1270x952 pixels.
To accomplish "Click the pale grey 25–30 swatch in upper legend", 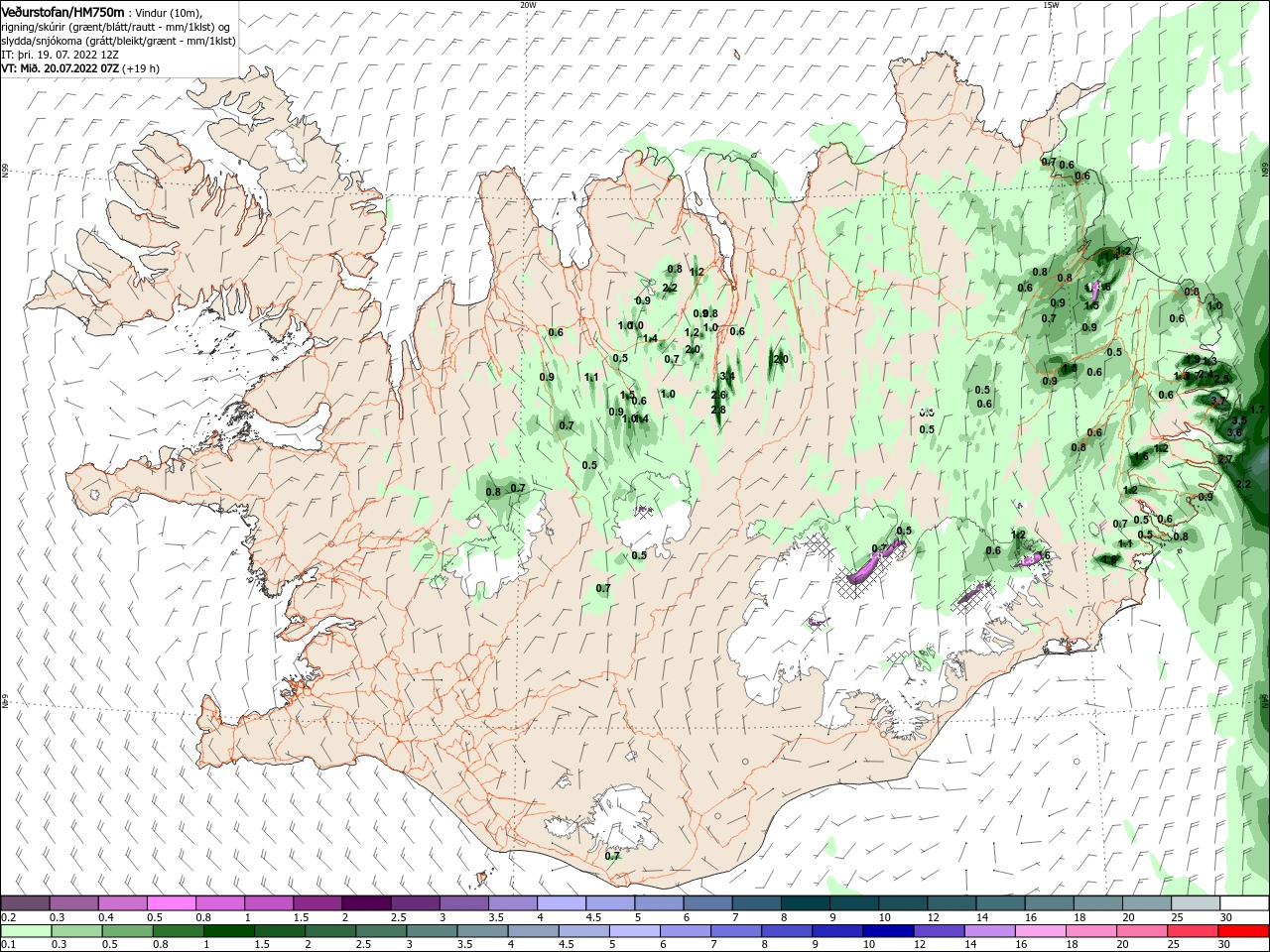I will click(1196, 903).
